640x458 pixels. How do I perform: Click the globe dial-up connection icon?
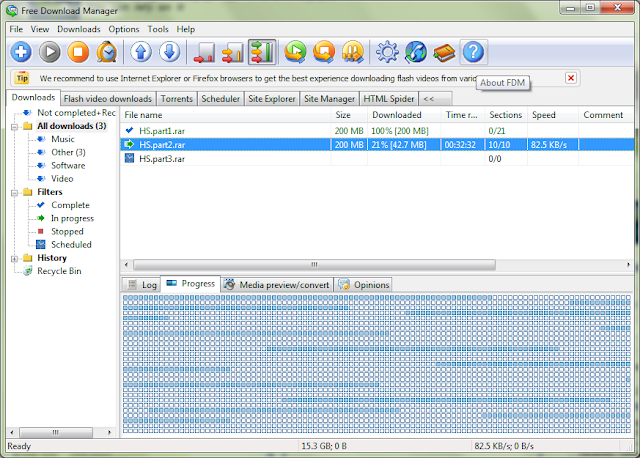416,52
